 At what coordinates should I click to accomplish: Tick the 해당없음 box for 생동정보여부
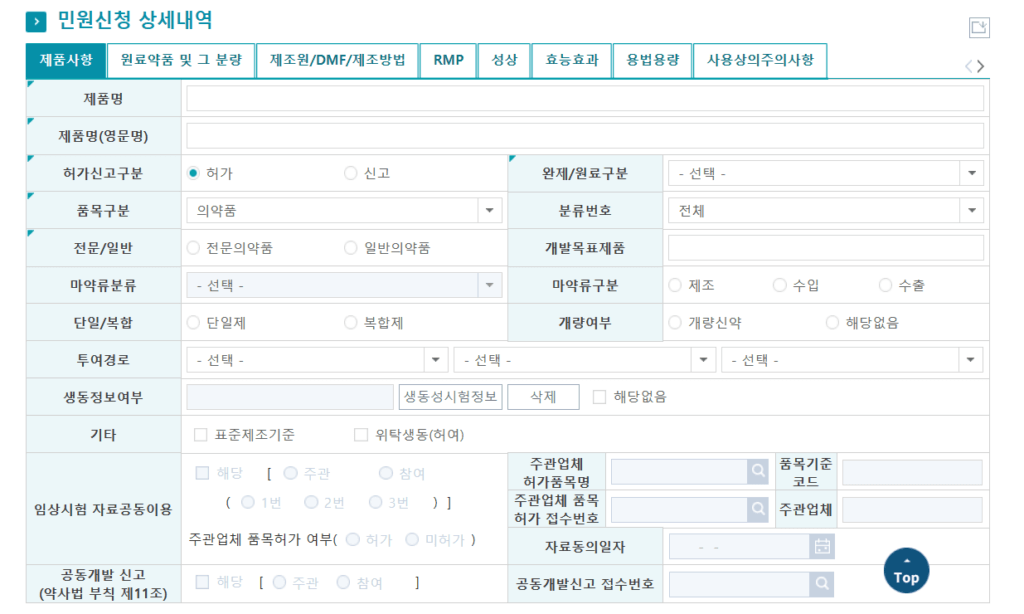[600, 397]
